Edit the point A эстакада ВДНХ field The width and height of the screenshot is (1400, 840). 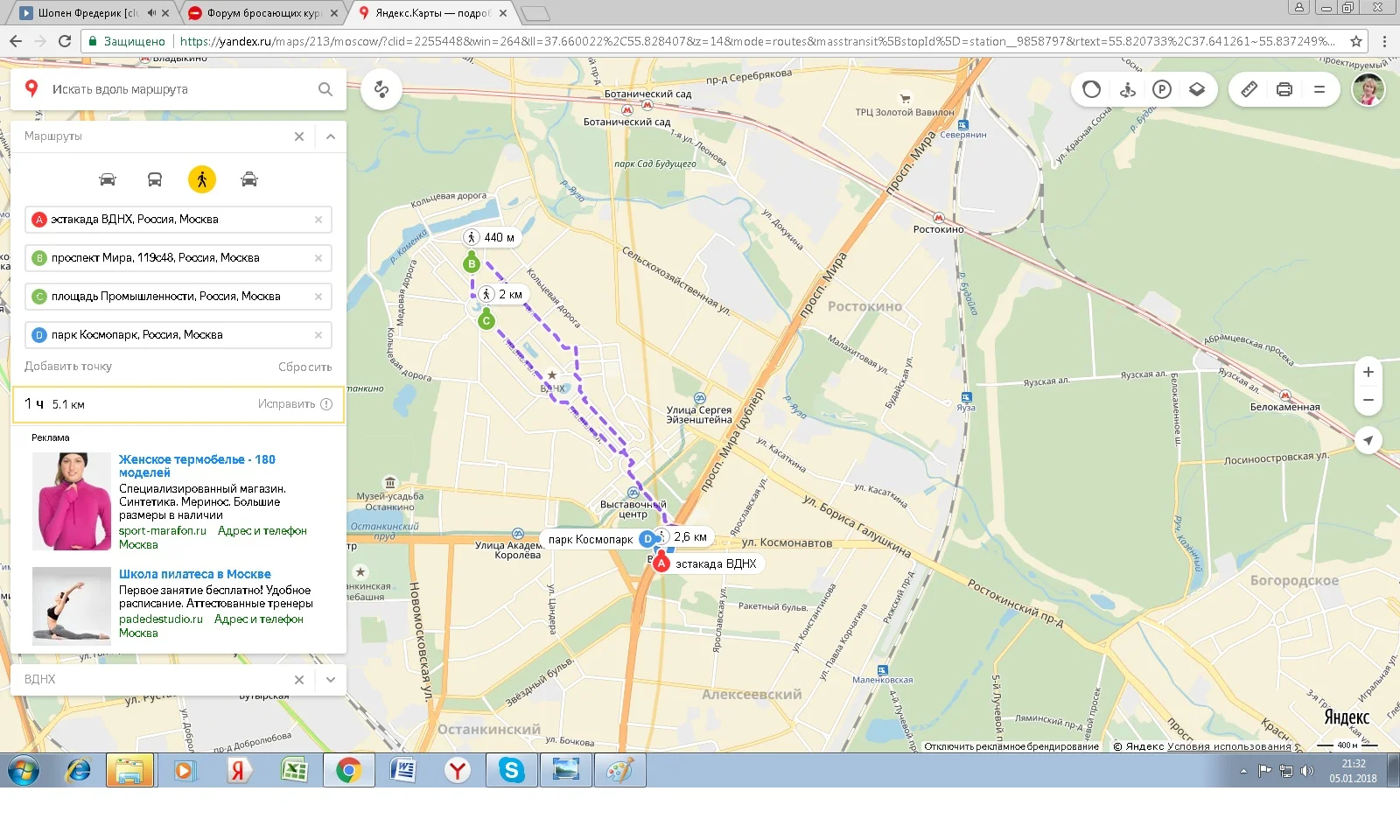click(x=178, y=220)
